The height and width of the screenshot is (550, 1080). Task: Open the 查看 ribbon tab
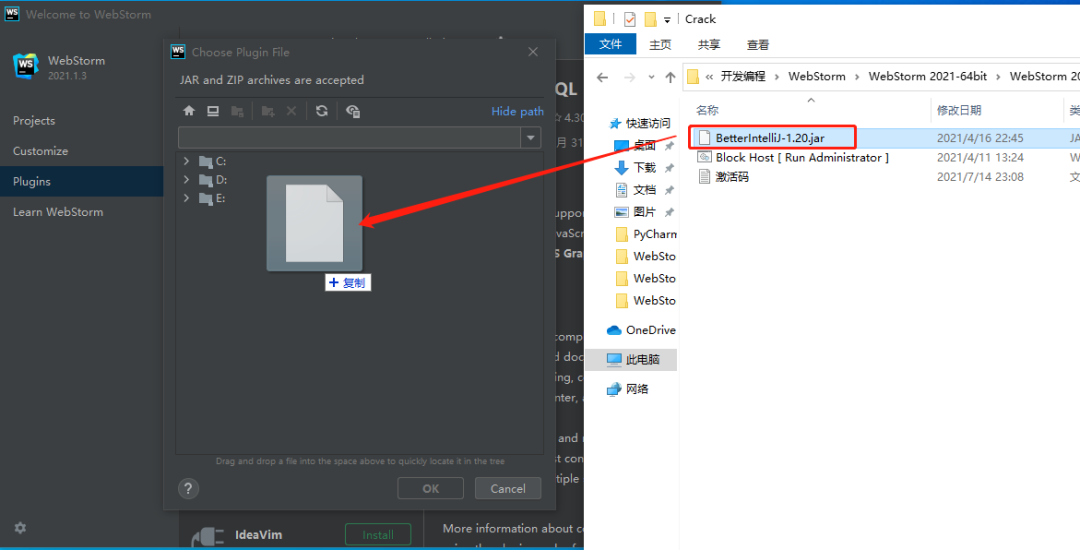click(758, 44)
